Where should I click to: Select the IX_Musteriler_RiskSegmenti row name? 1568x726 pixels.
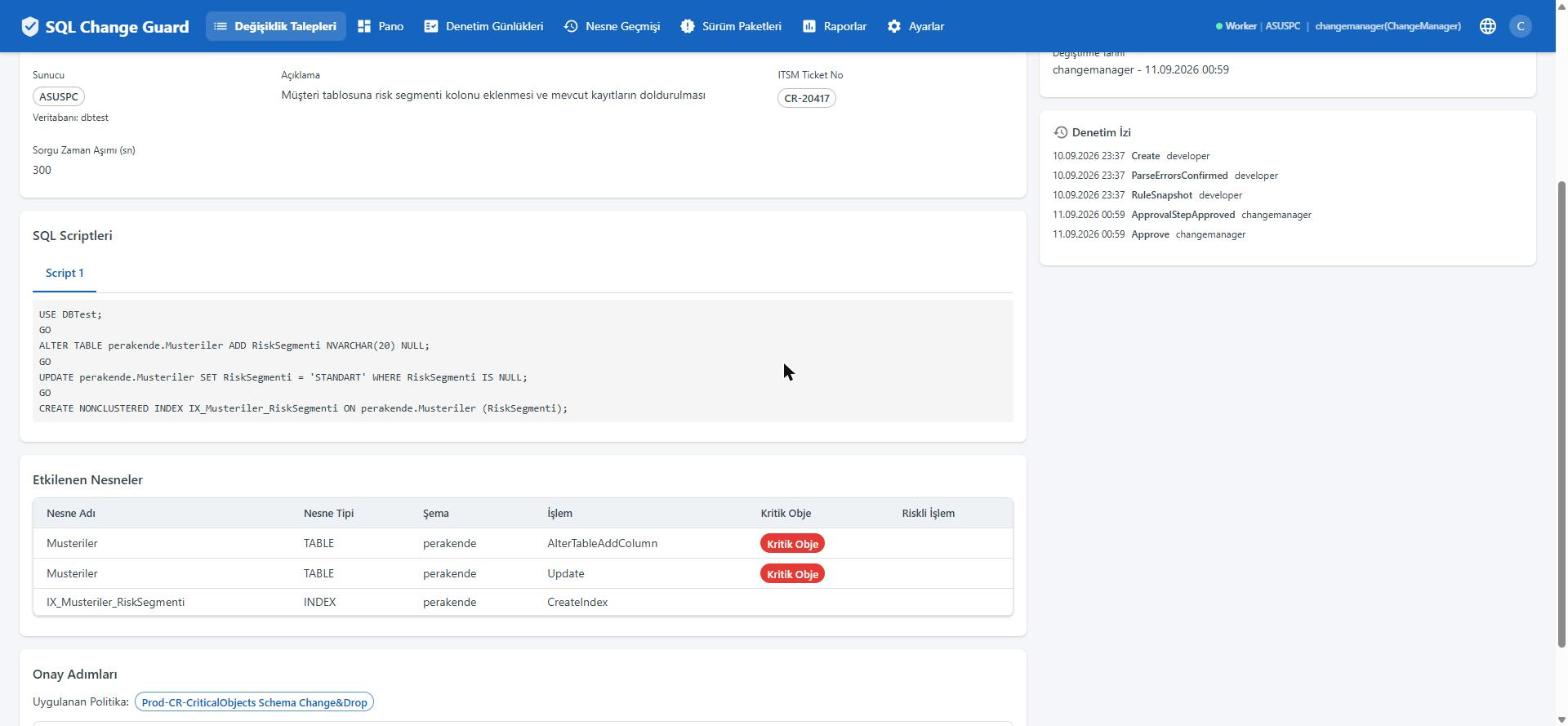[115, 602]
